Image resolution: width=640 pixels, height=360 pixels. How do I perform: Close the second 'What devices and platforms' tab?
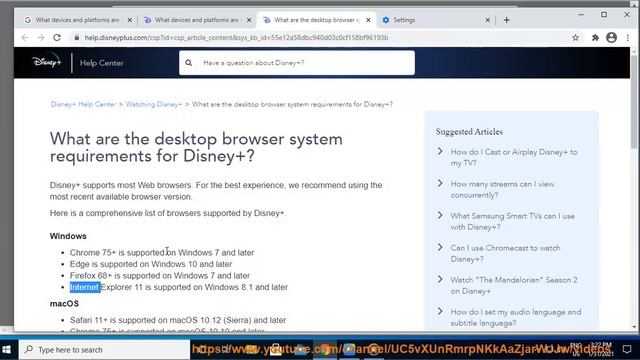click(249, 20)
